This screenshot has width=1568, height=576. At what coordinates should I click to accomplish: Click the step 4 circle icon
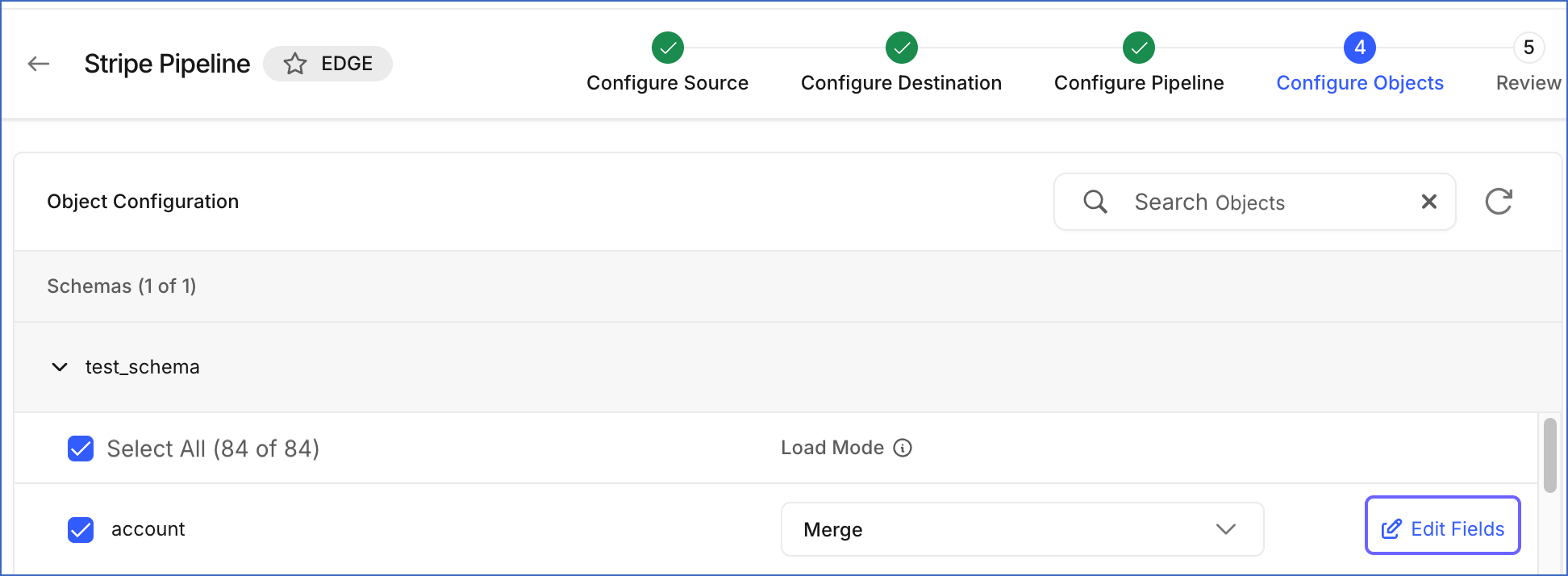click(x=1360, y=48)
